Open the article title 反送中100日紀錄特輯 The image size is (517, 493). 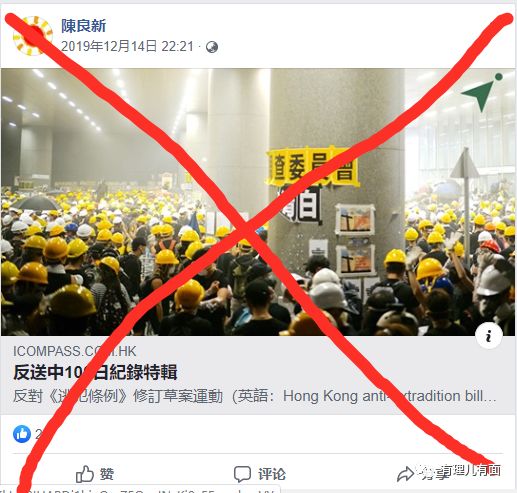(x=95, y=372)
